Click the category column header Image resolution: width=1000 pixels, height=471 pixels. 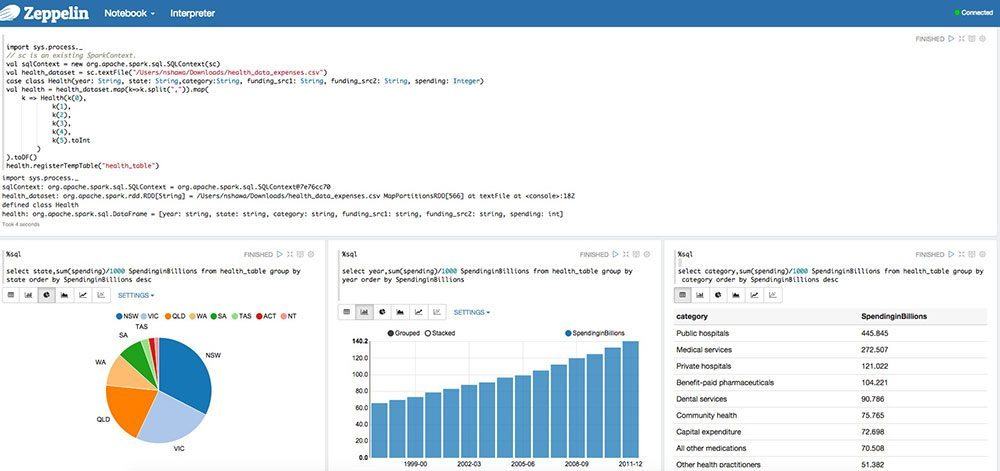[692, 316]
